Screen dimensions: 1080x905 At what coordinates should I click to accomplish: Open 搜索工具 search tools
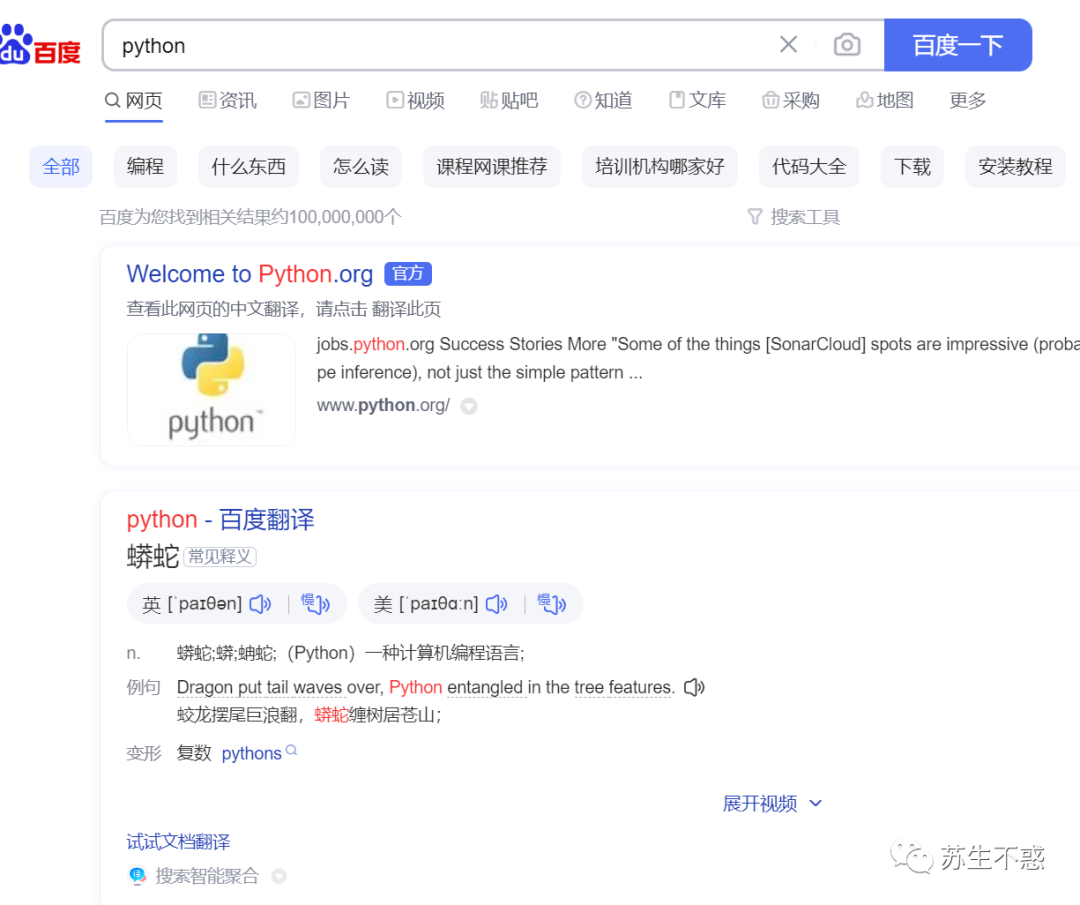[x=793, y=217]
